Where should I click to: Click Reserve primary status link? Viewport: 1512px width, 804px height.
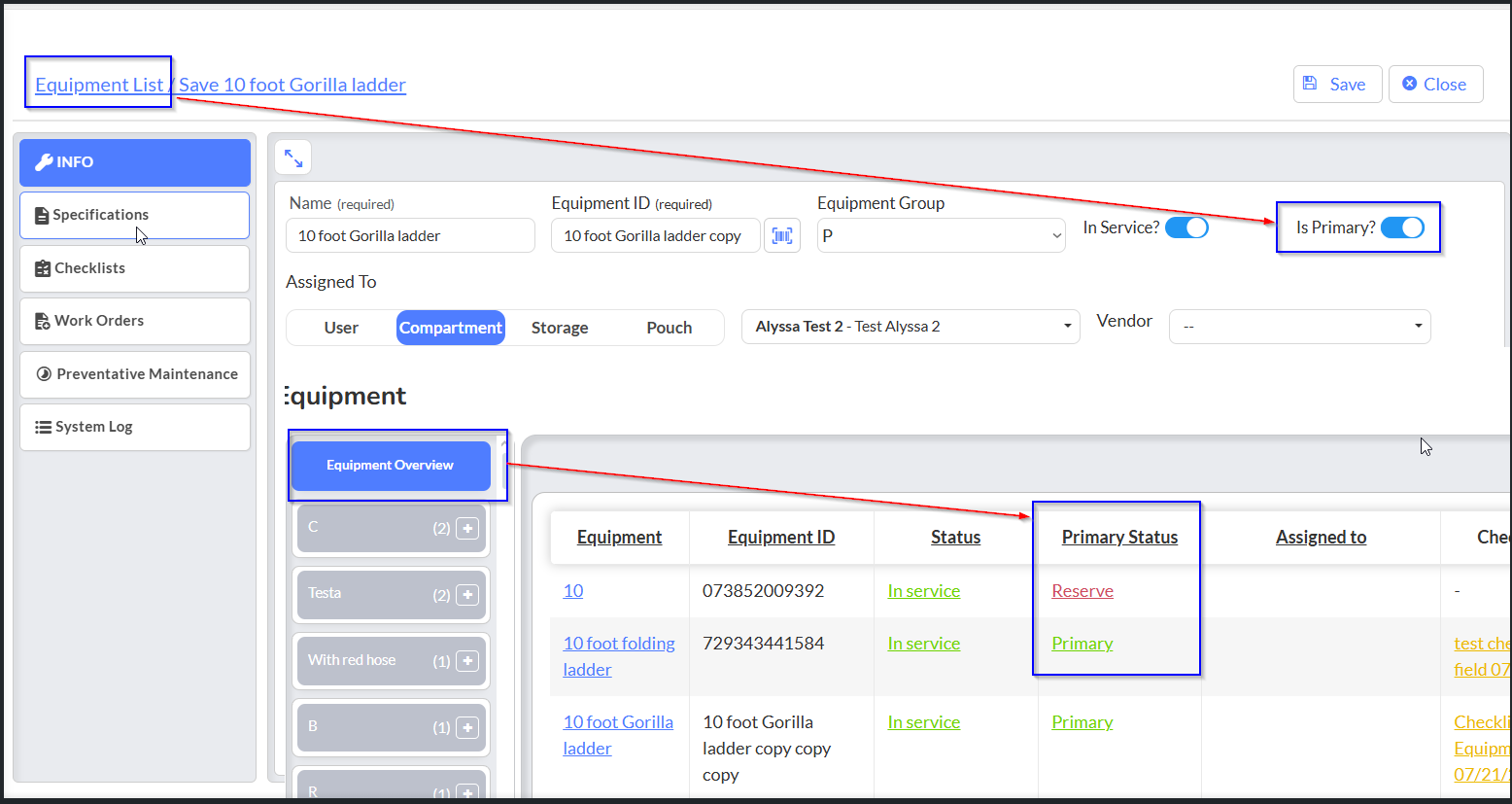[1082, 590]
